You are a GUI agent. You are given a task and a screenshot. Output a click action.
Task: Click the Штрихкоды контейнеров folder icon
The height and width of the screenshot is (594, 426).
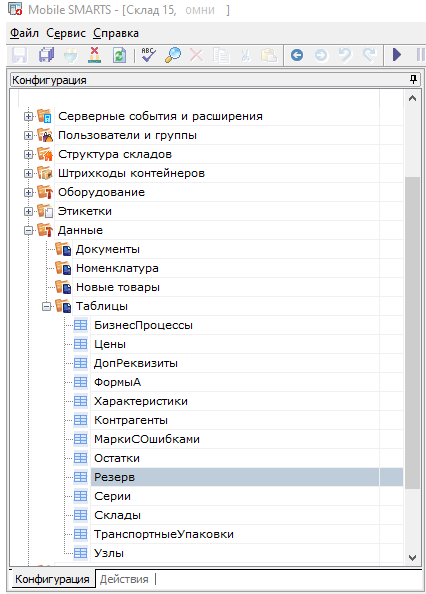click(45, 173)
